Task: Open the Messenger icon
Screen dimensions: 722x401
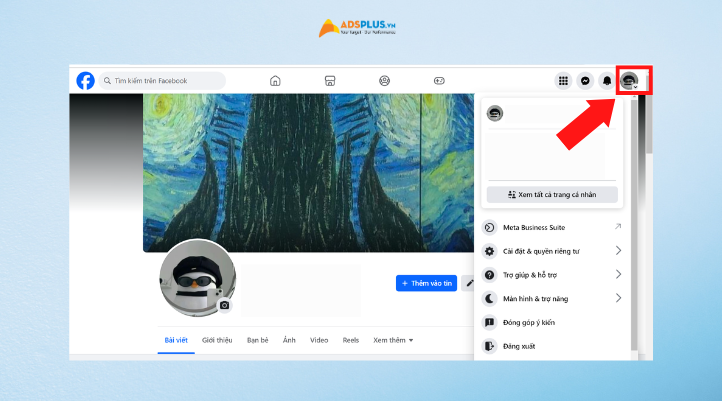Action: (585, 81)
